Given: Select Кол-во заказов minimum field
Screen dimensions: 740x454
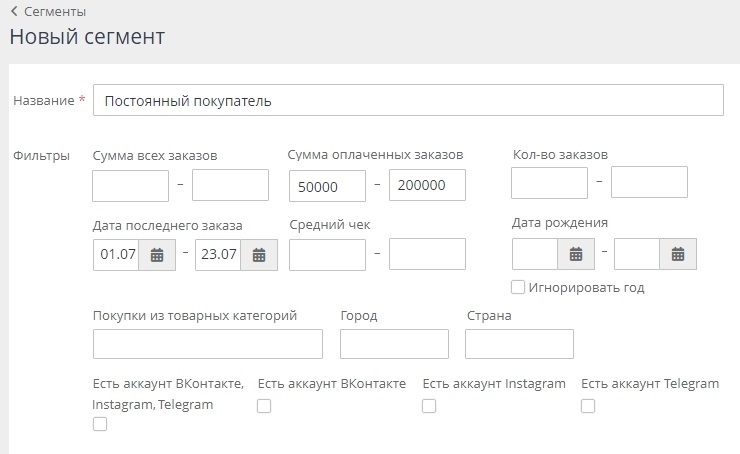Looking at the screenshot, I should pos(549,183).
